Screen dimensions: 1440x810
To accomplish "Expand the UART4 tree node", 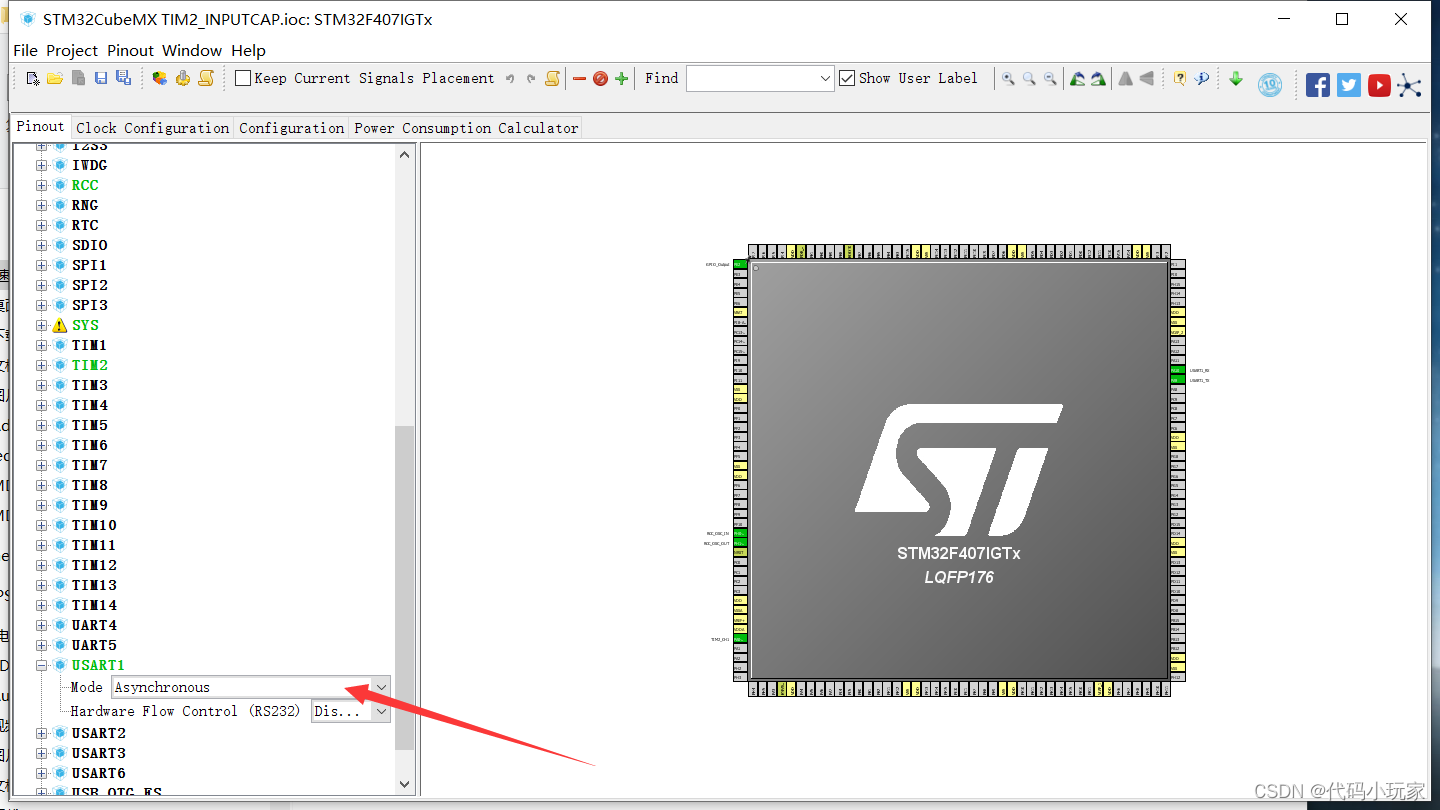I will click(42, 625).
